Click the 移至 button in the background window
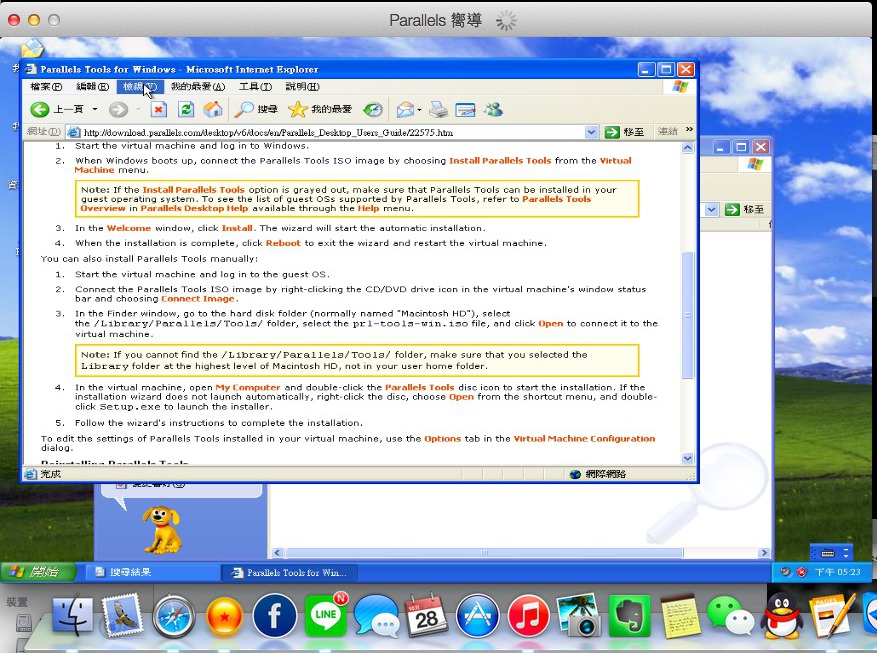Screen dimensions: 877x653 [744, 210]
